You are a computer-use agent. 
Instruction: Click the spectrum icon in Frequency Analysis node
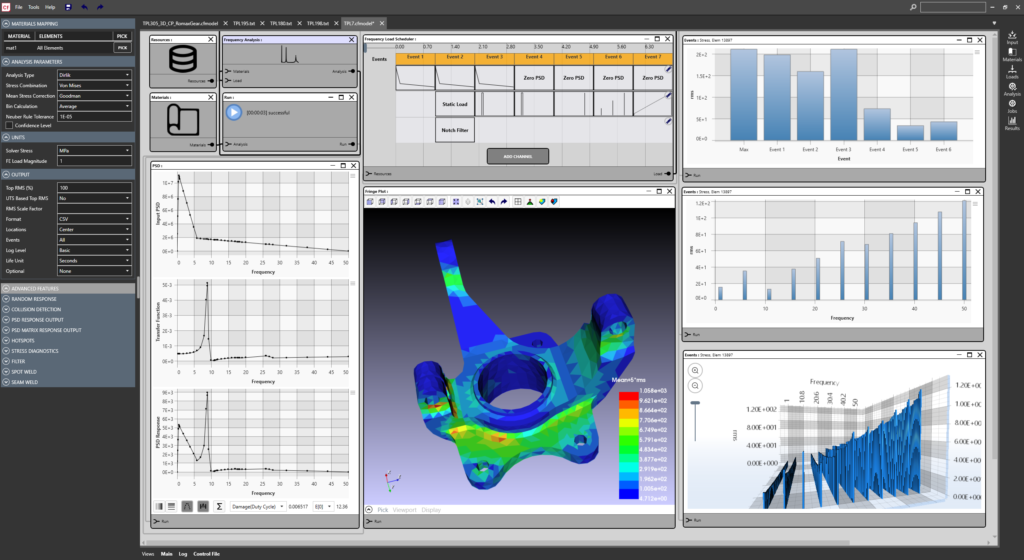tap(290, 54)
